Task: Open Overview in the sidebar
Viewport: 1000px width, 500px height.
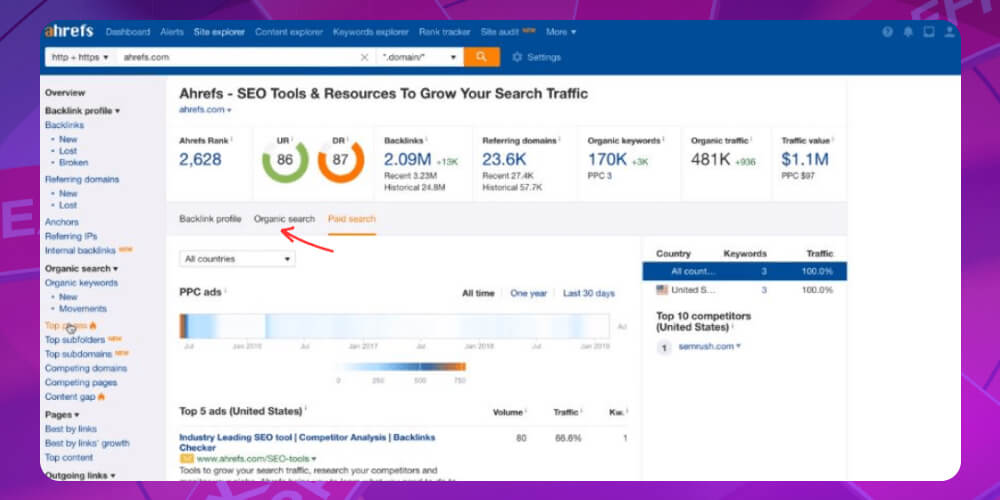Action: point(65,92)
